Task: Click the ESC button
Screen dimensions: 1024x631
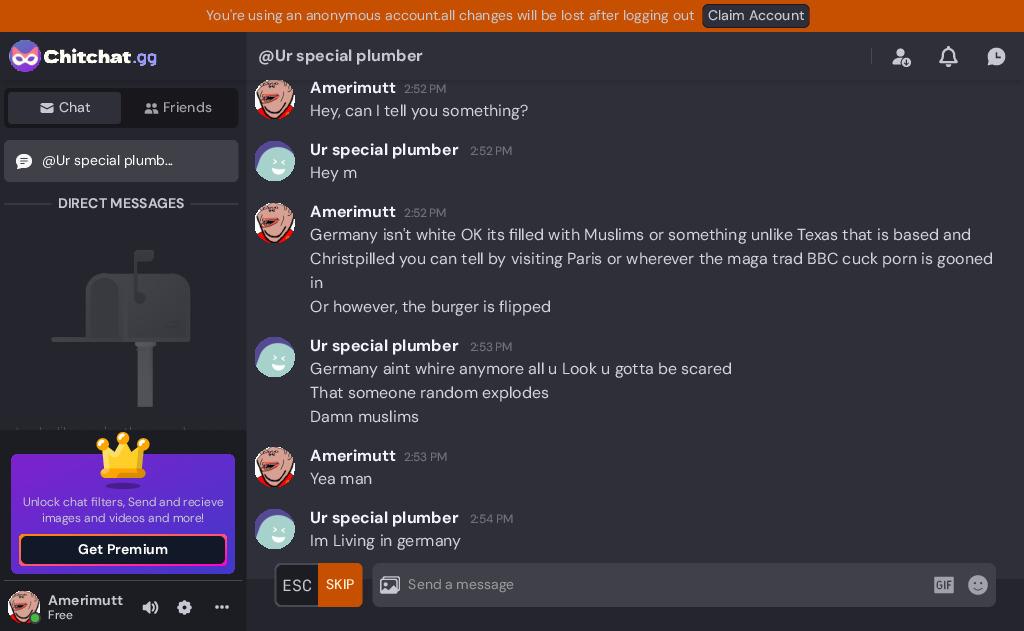Action: [x=297, y=585]
